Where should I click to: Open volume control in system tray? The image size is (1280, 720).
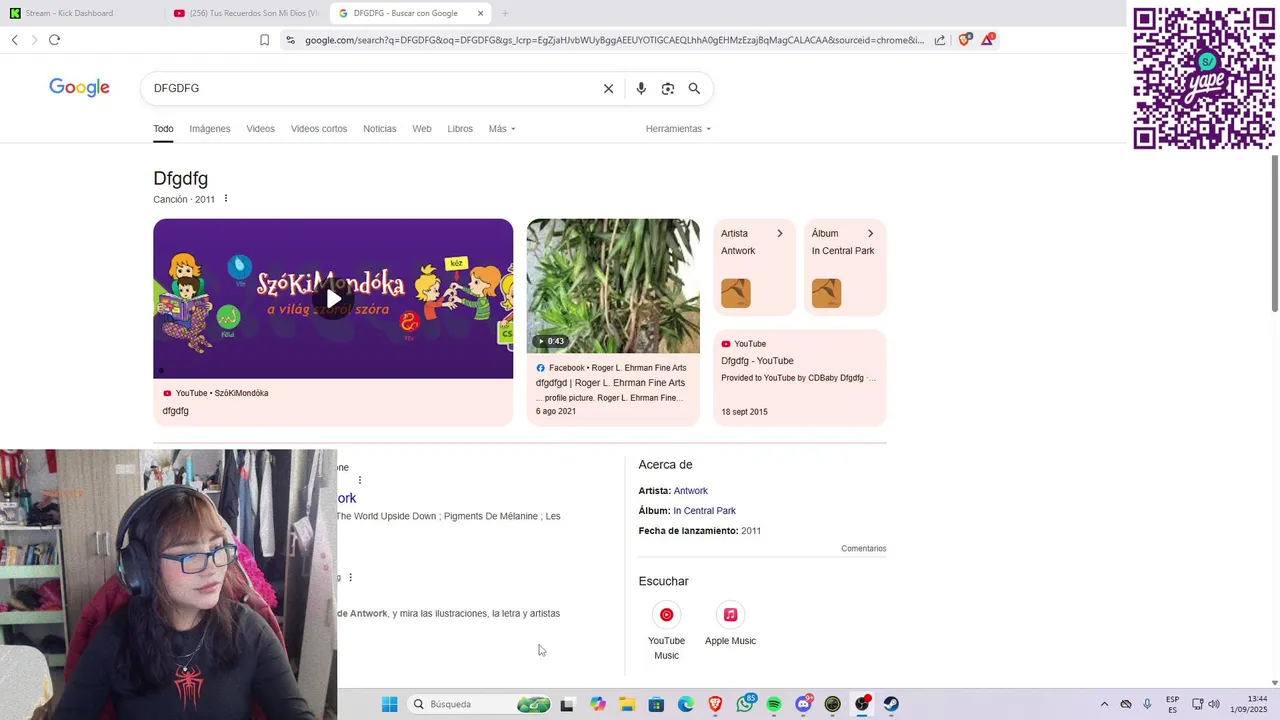point(1214,704)
